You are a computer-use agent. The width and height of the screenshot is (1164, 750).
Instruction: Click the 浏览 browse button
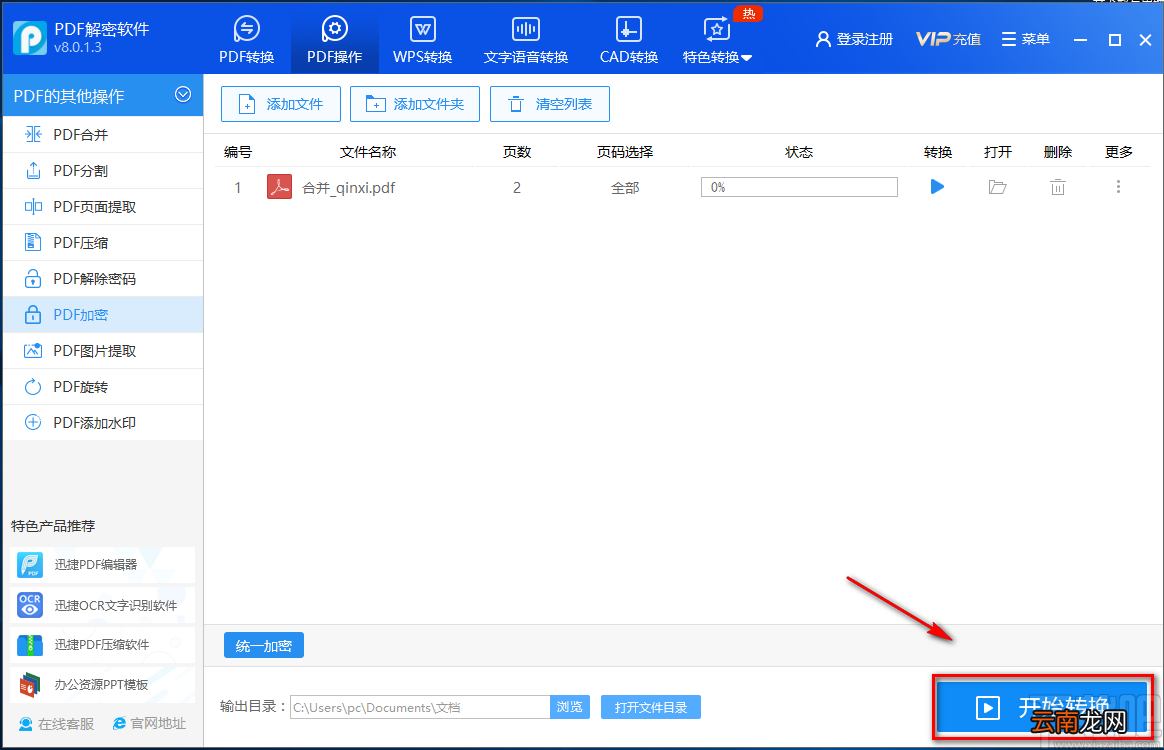coord(569,707)
